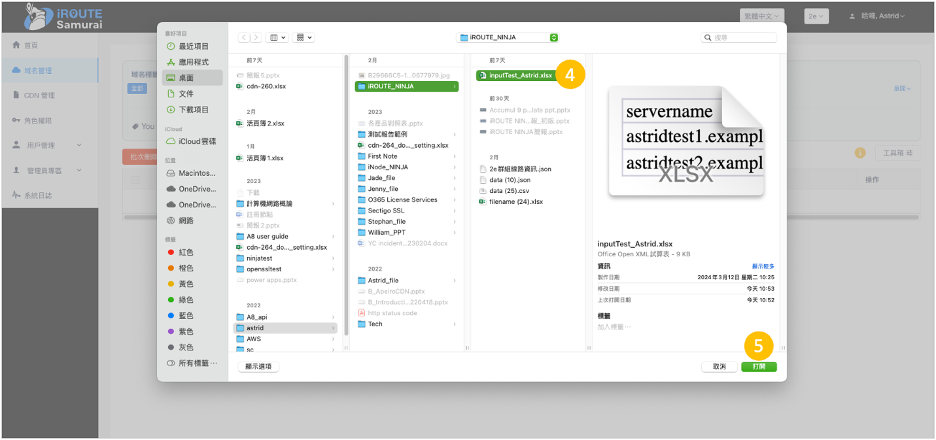Click the 打開 (Open) button

758,366
